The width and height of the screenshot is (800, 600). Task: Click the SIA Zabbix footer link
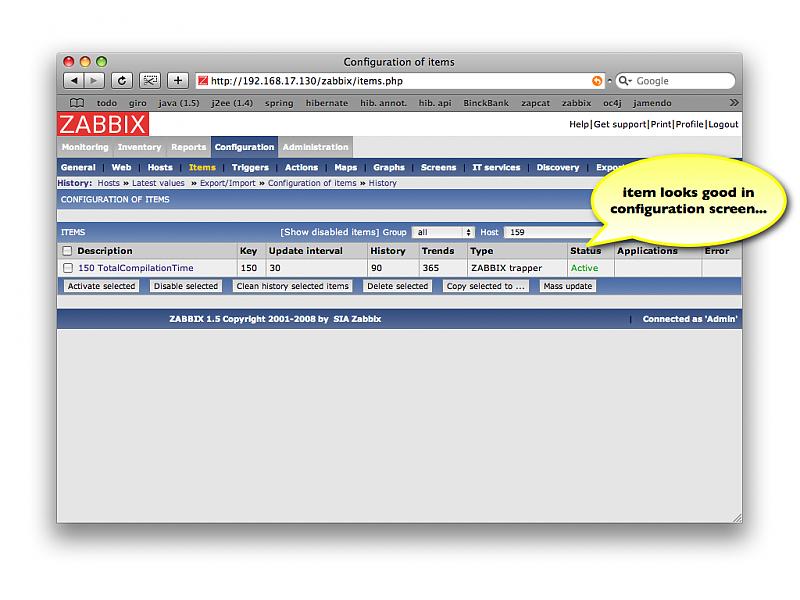(x=357, y=319)
